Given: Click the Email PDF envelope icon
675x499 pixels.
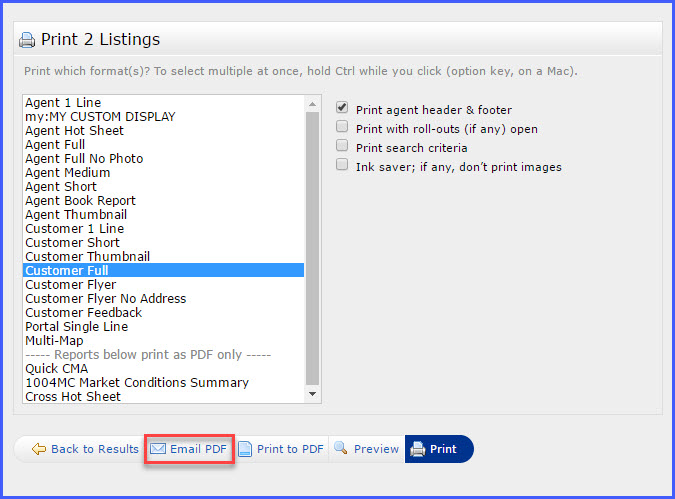Looking at the screenshot, I should (158, 449).
